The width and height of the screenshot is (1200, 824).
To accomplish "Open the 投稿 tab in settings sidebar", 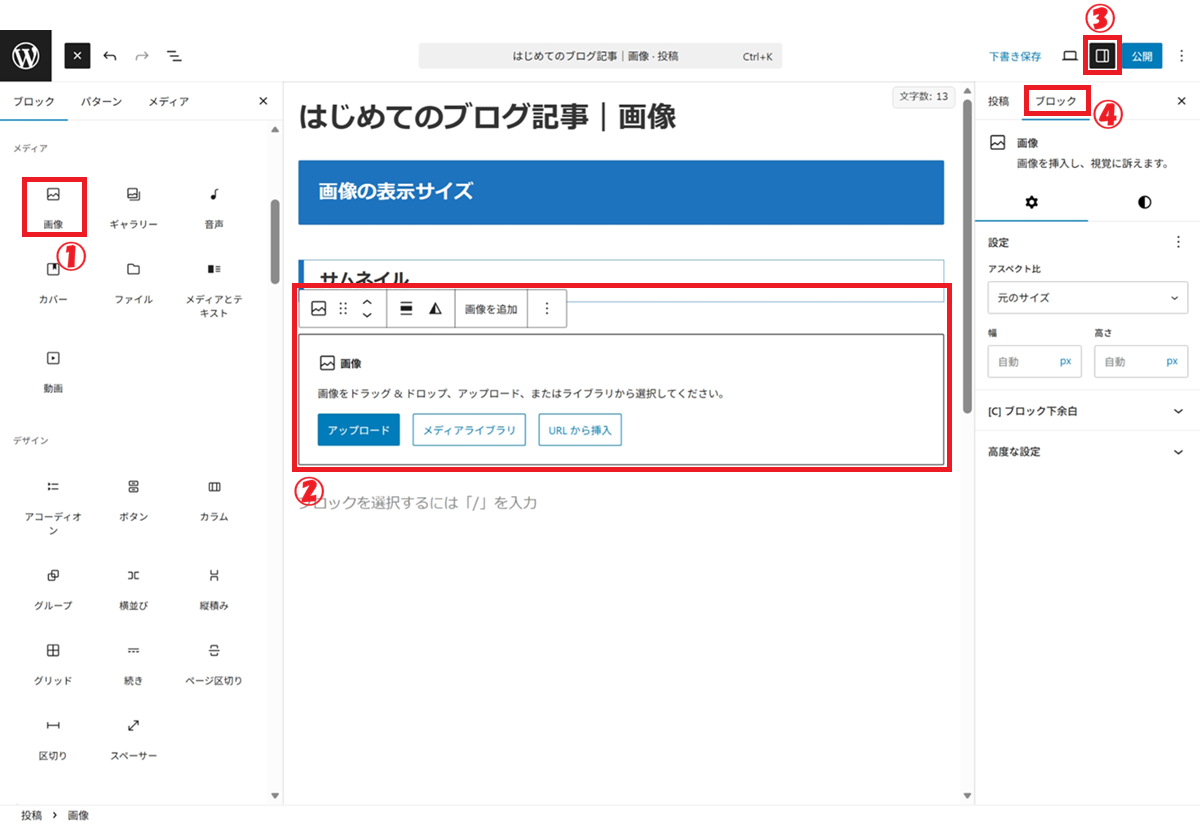I will [x=998, y=101].
